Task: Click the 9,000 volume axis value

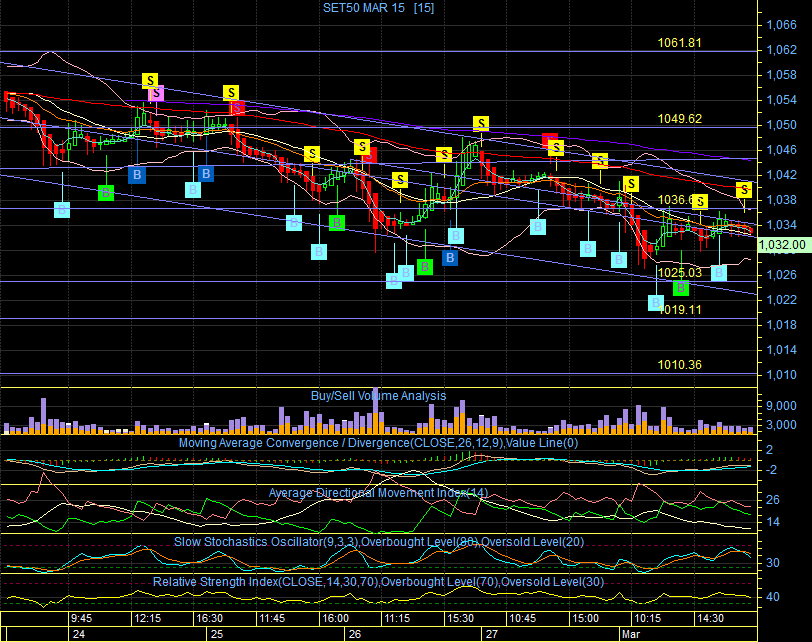Action: coord(781,406)
